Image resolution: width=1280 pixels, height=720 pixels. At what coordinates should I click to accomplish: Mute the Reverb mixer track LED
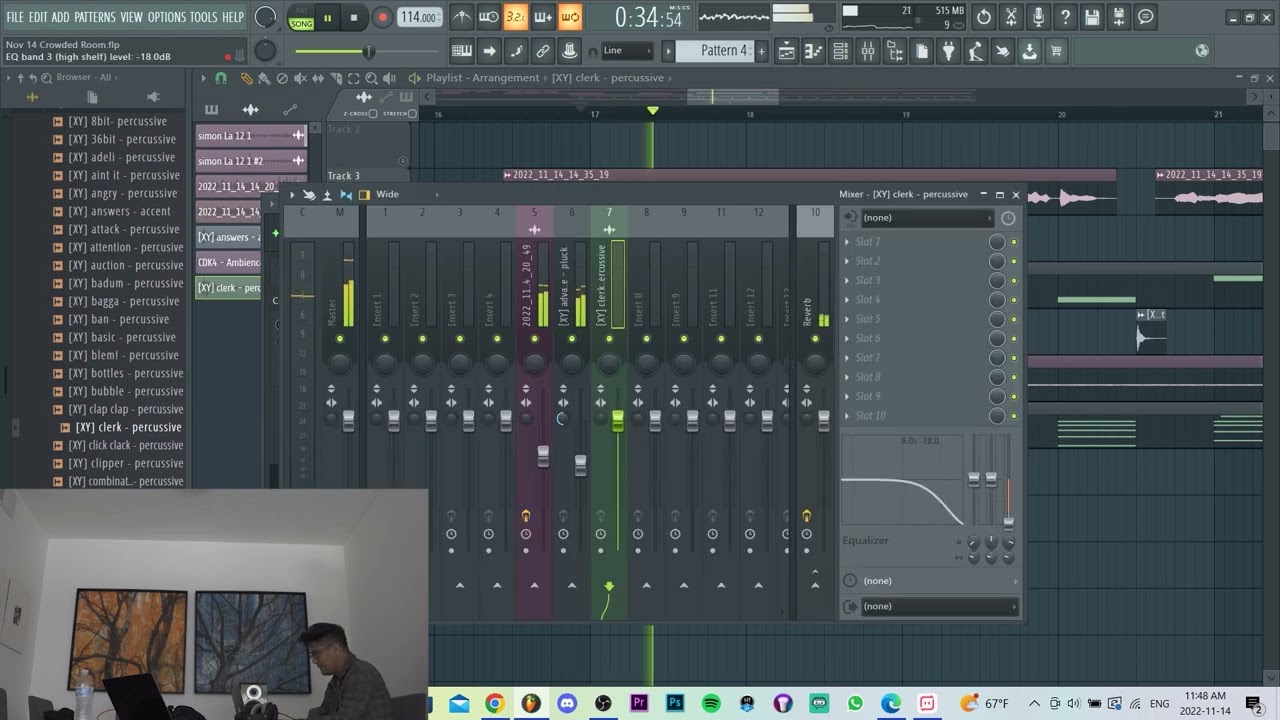click(815, 339)
